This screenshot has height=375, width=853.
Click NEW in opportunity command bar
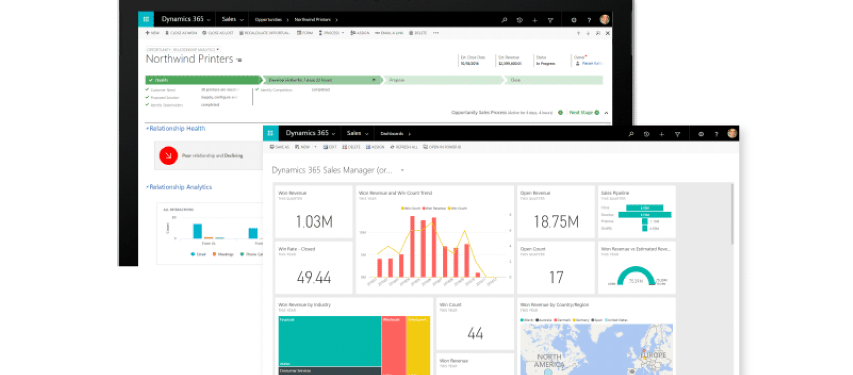(x=152, y=33)
